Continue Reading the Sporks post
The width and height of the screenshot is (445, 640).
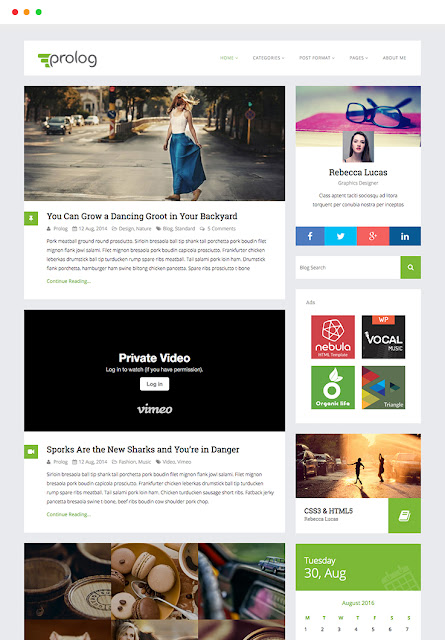pos(69,514)
